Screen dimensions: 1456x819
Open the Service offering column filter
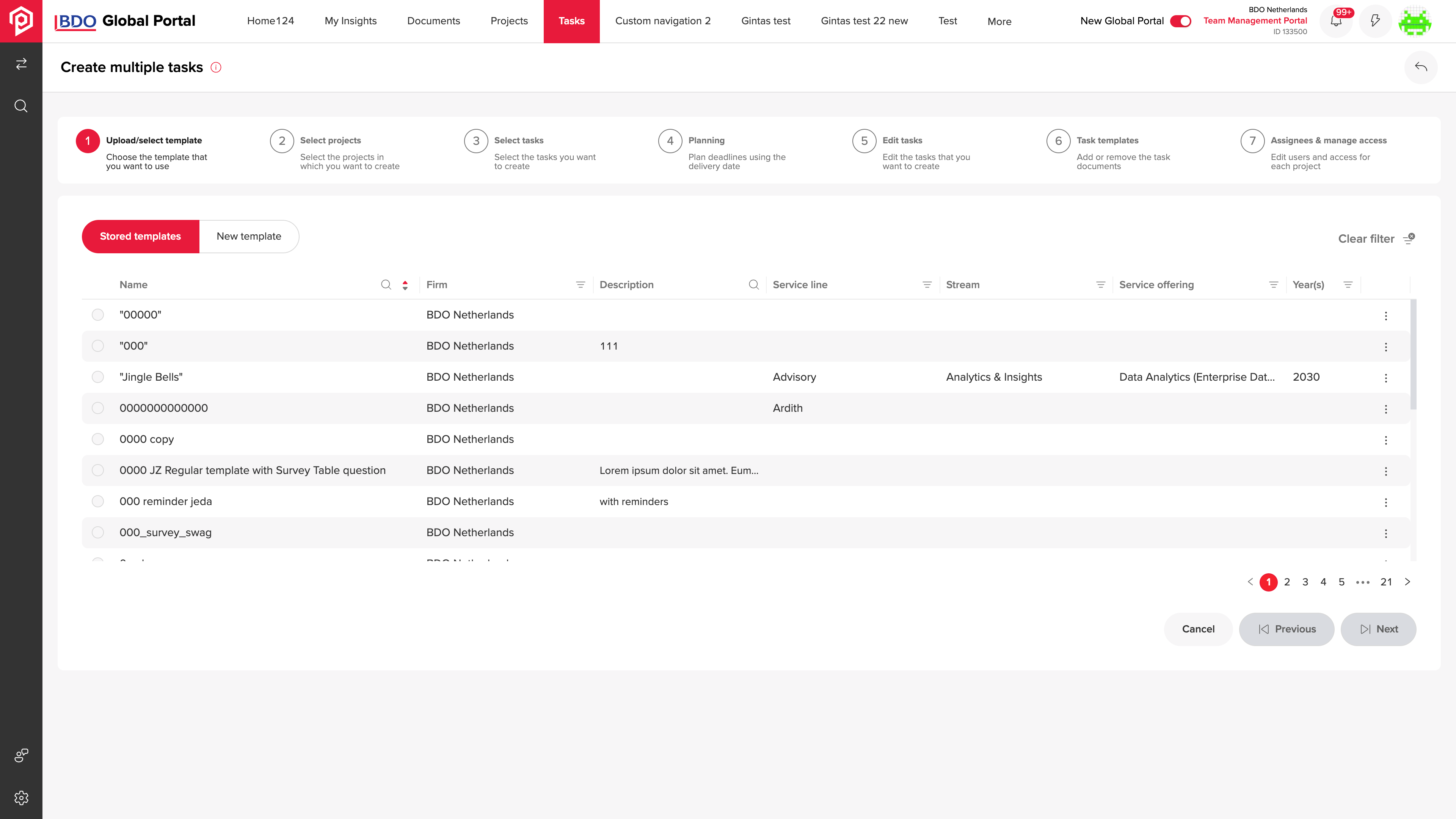pos(1274,285)
